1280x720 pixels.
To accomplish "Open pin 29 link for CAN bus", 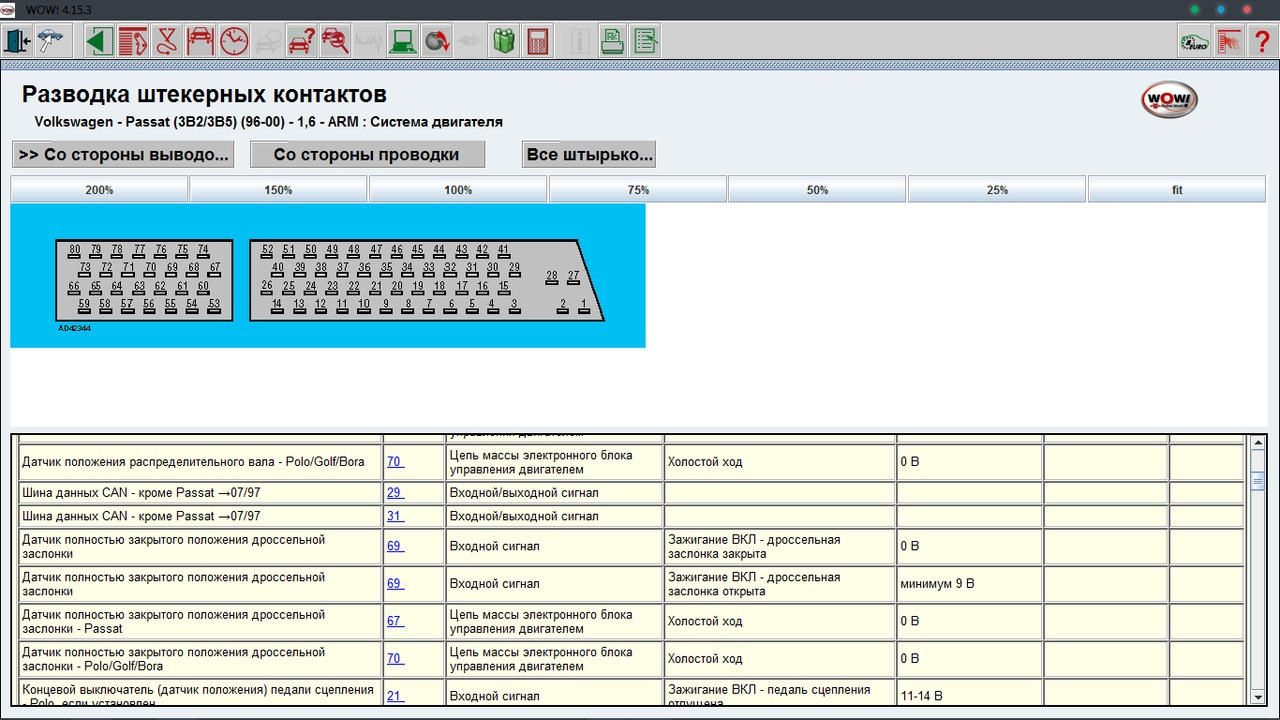I will click(395, 493).
